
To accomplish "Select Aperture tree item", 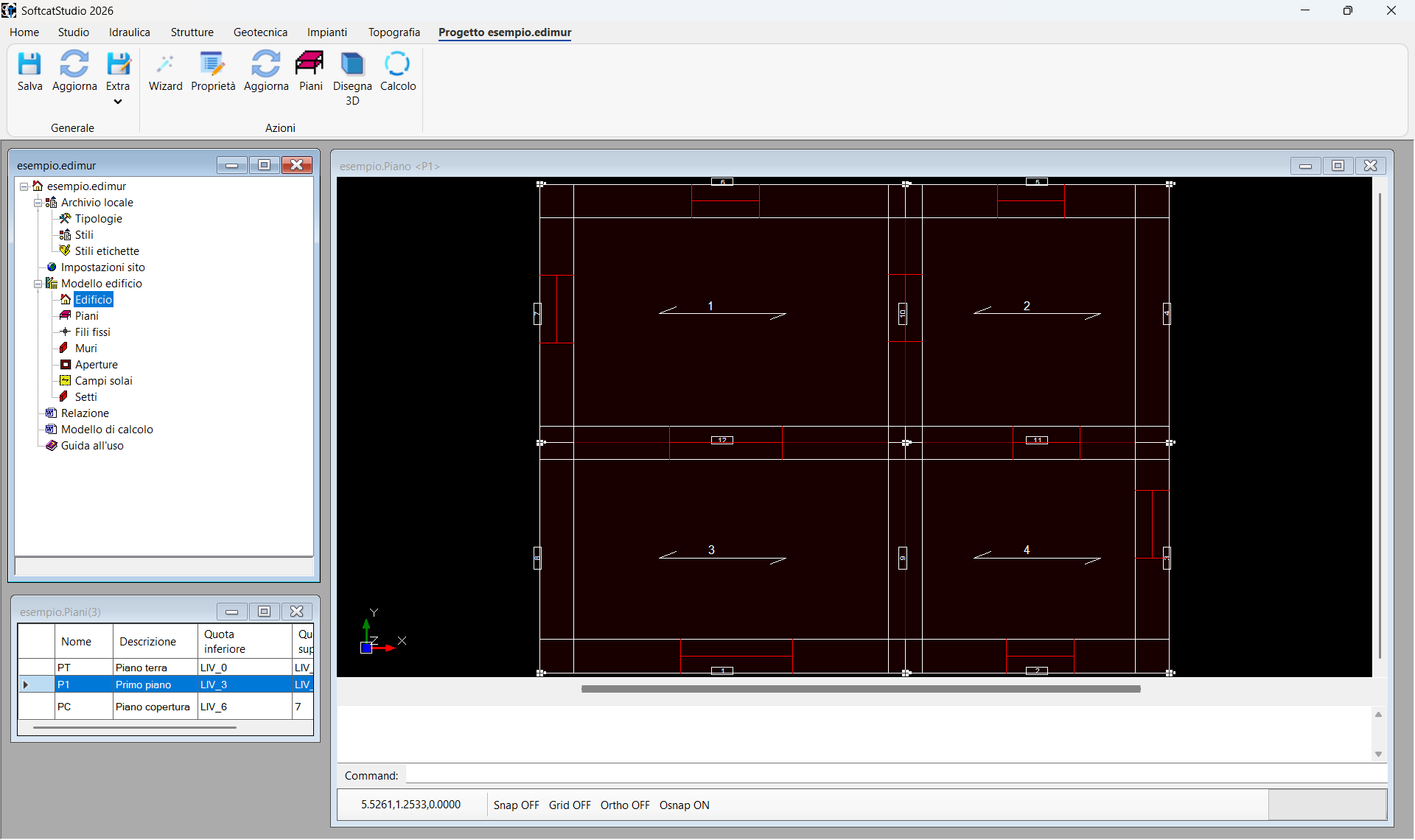I will [96, 365].
